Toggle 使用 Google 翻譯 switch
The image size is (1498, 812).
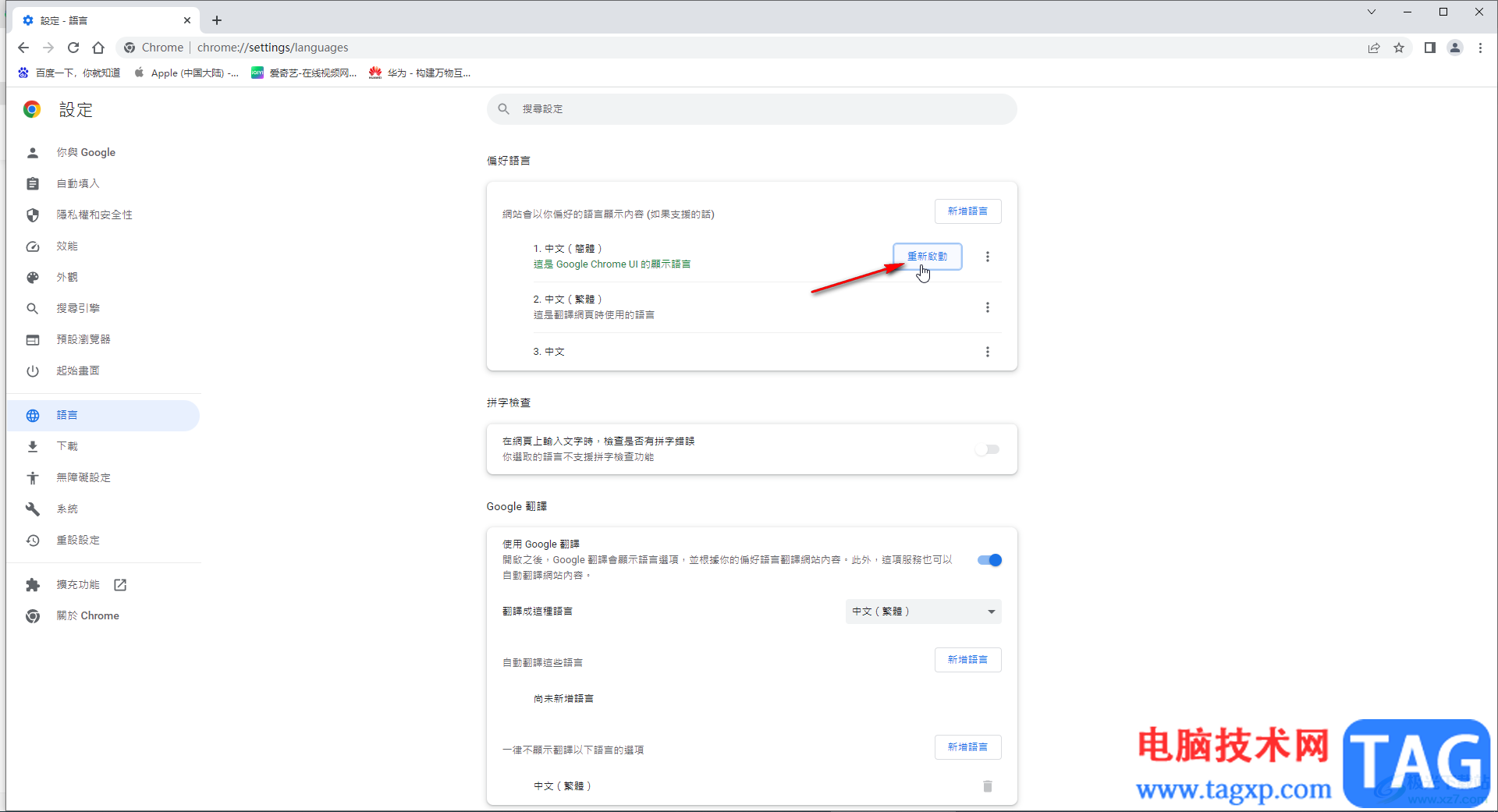(989, 560)
